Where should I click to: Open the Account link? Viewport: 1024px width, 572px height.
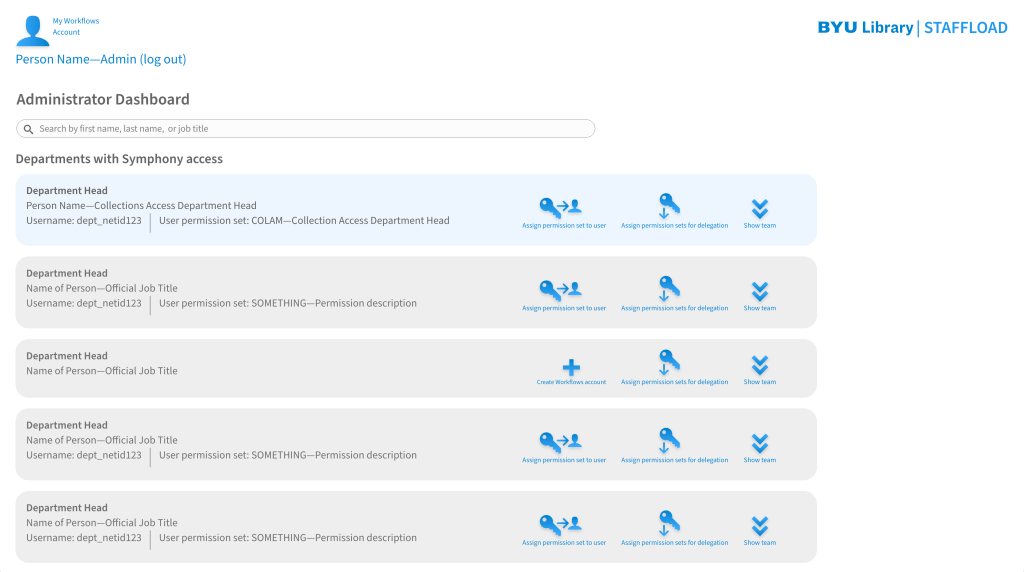pyautogui.click(x=66, y=33)
